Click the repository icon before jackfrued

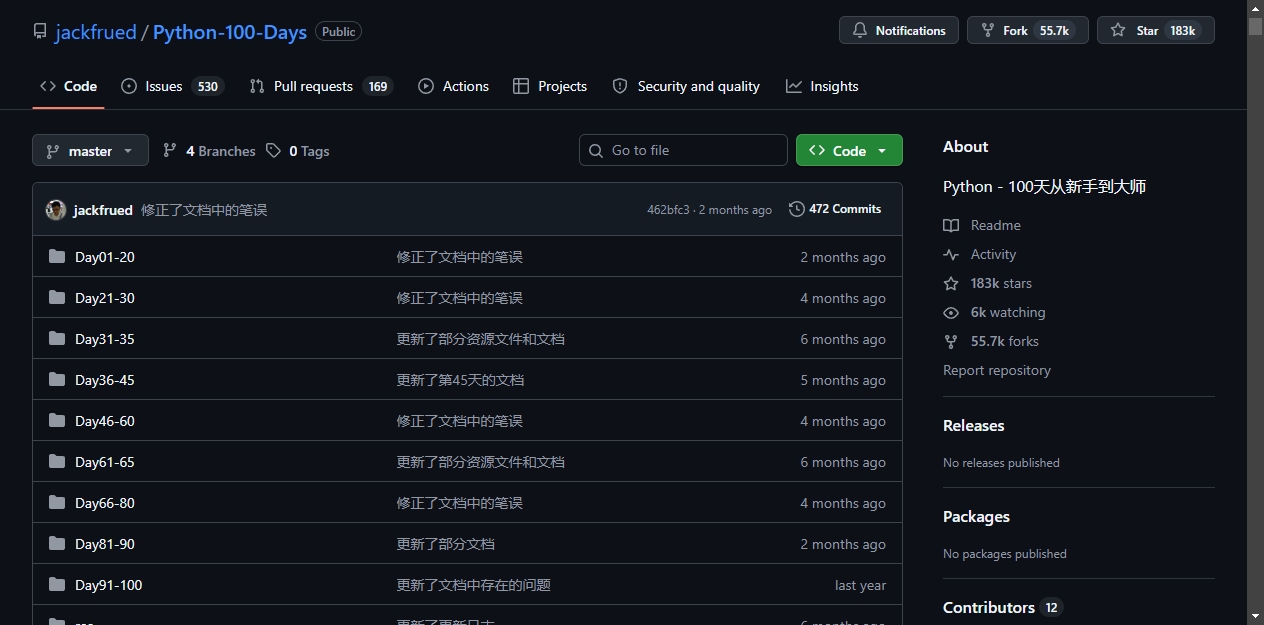tap(40, 32)
